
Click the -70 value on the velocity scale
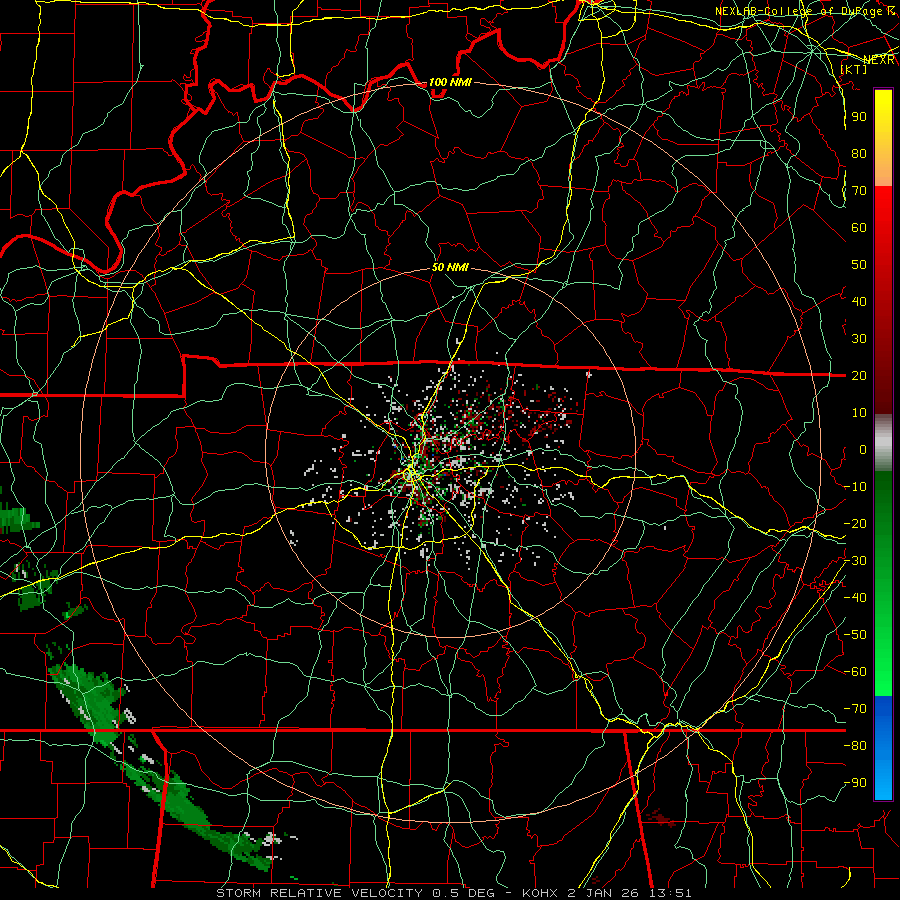855,709
